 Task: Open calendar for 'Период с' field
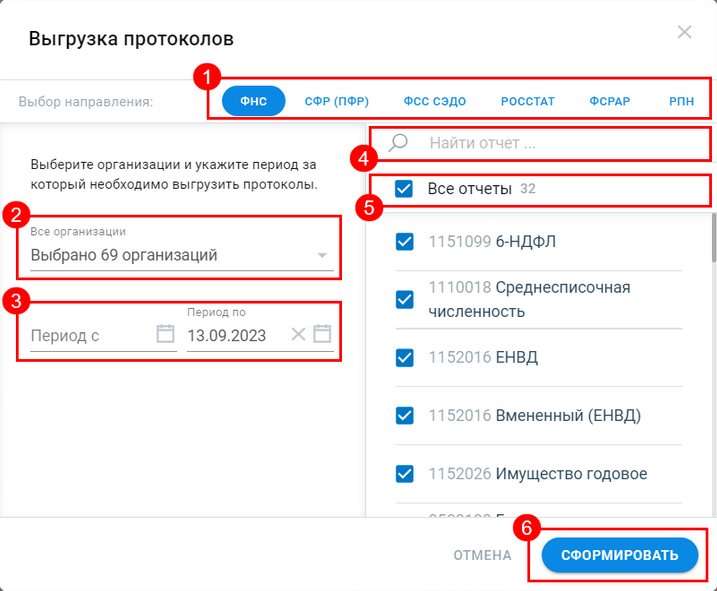tap(166, 335)
